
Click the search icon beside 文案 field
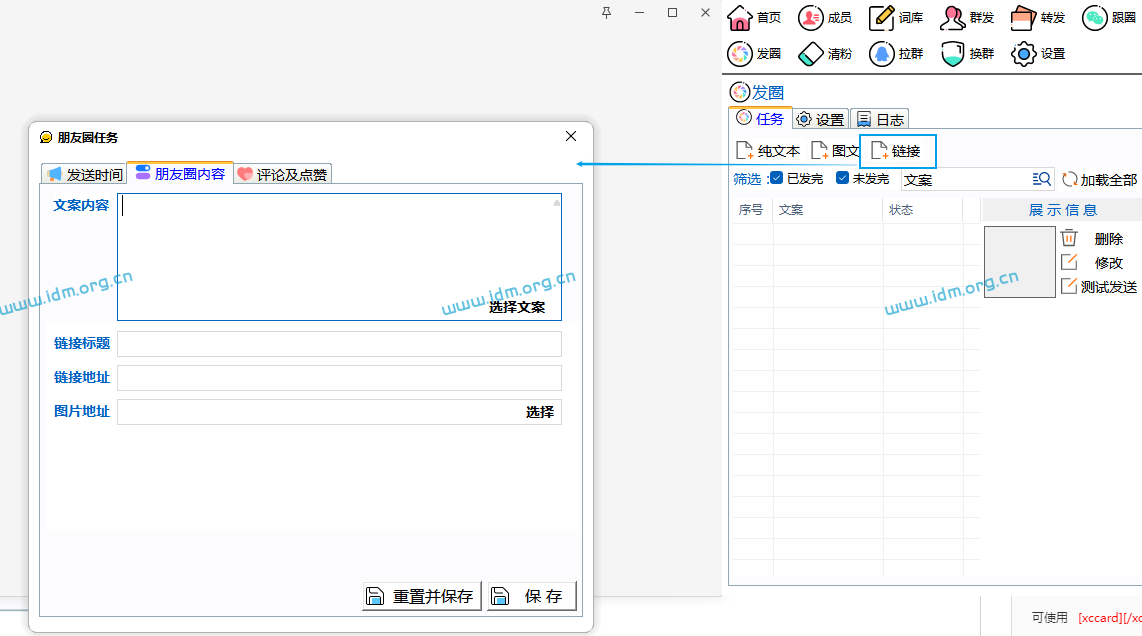[1041, 179]
